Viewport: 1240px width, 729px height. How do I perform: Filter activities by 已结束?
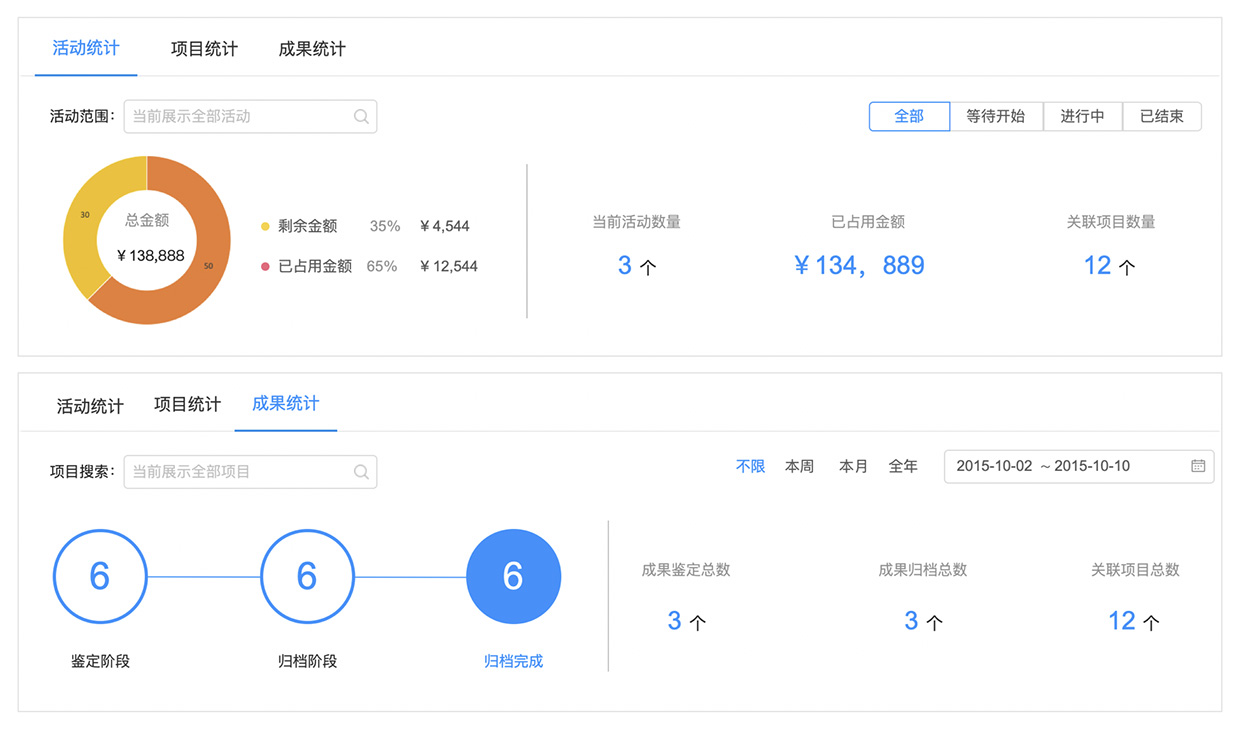click(1161, 117)
